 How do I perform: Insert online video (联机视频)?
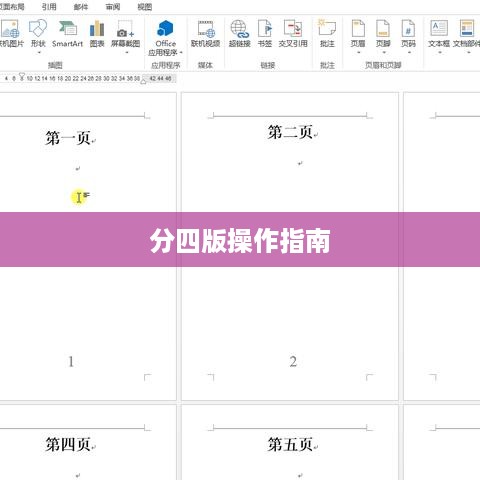tap(205, 33)
